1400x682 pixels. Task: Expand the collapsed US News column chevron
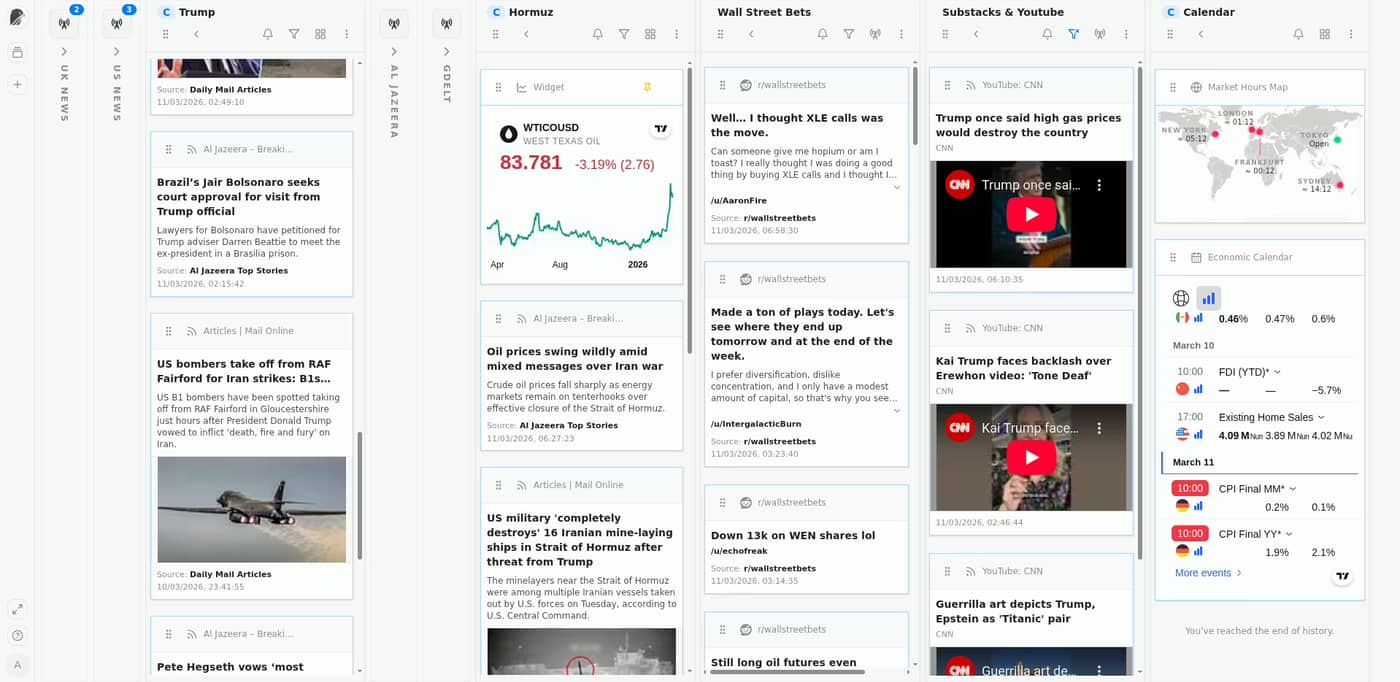point(116,51)
